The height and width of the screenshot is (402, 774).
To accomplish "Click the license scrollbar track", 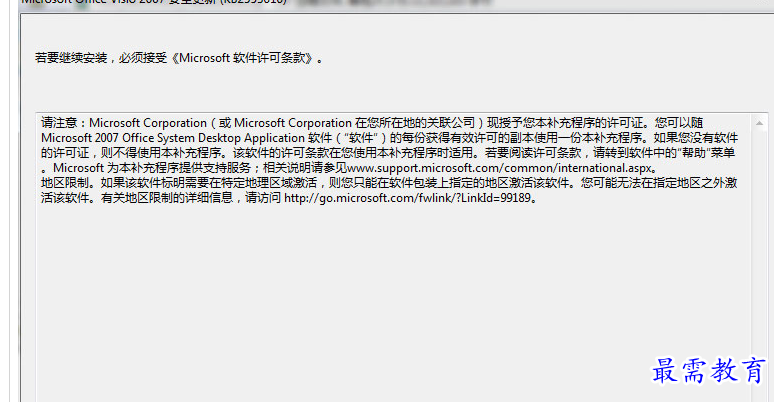I will click(759, 267).
